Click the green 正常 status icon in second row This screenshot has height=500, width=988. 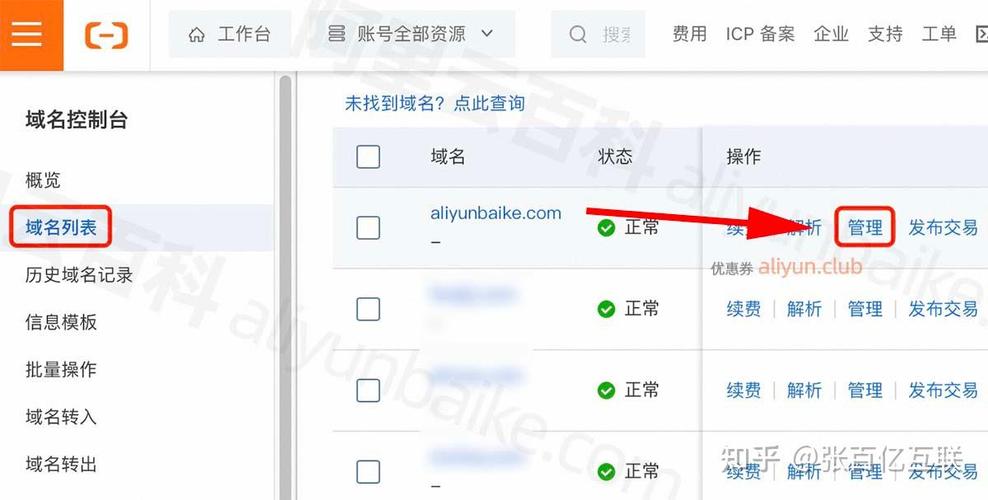[606, 309]
